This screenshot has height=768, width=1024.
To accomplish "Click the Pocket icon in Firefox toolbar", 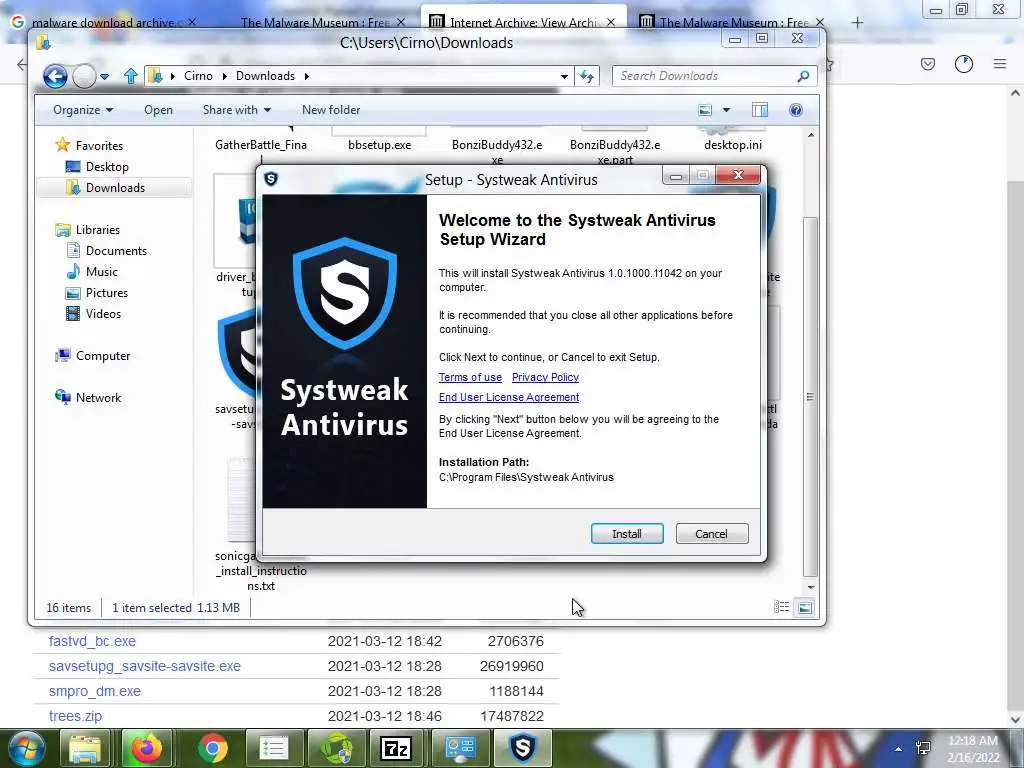I will pyautogui.click(x=928, y=64).
